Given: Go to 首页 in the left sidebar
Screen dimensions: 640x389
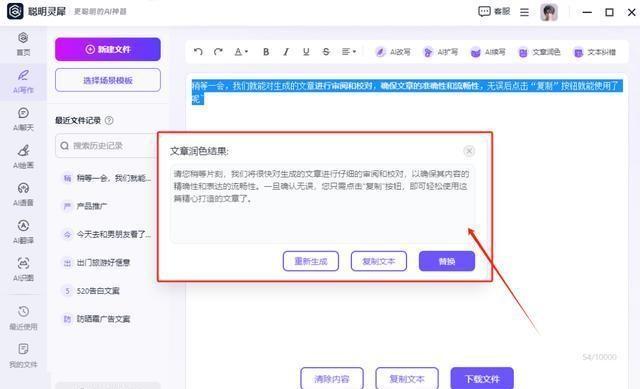Looking at the screenshot, I should pos(23,44).
